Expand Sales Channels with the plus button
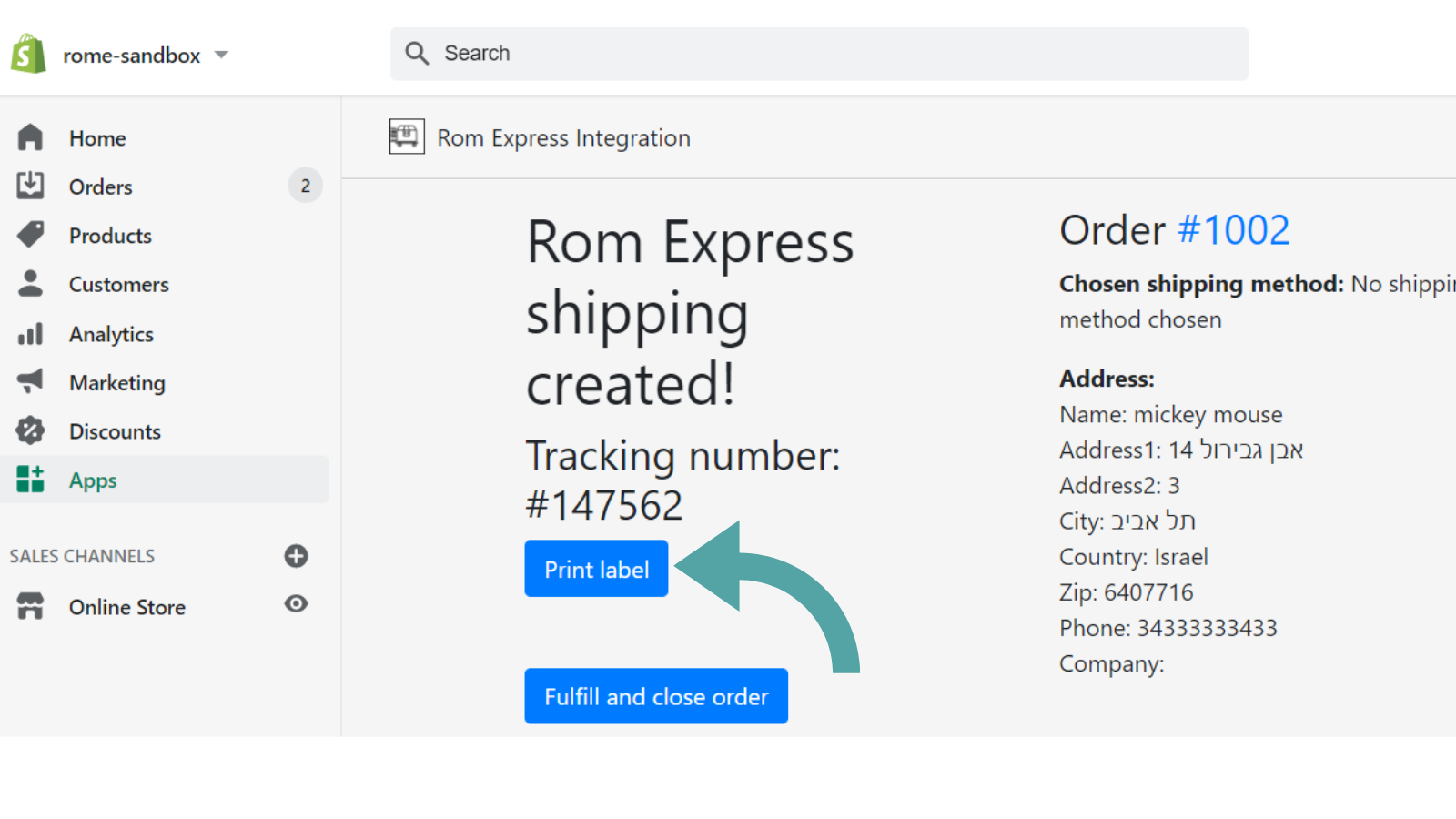The height and width of the screenshot is (819, 1456). (296, 556)
